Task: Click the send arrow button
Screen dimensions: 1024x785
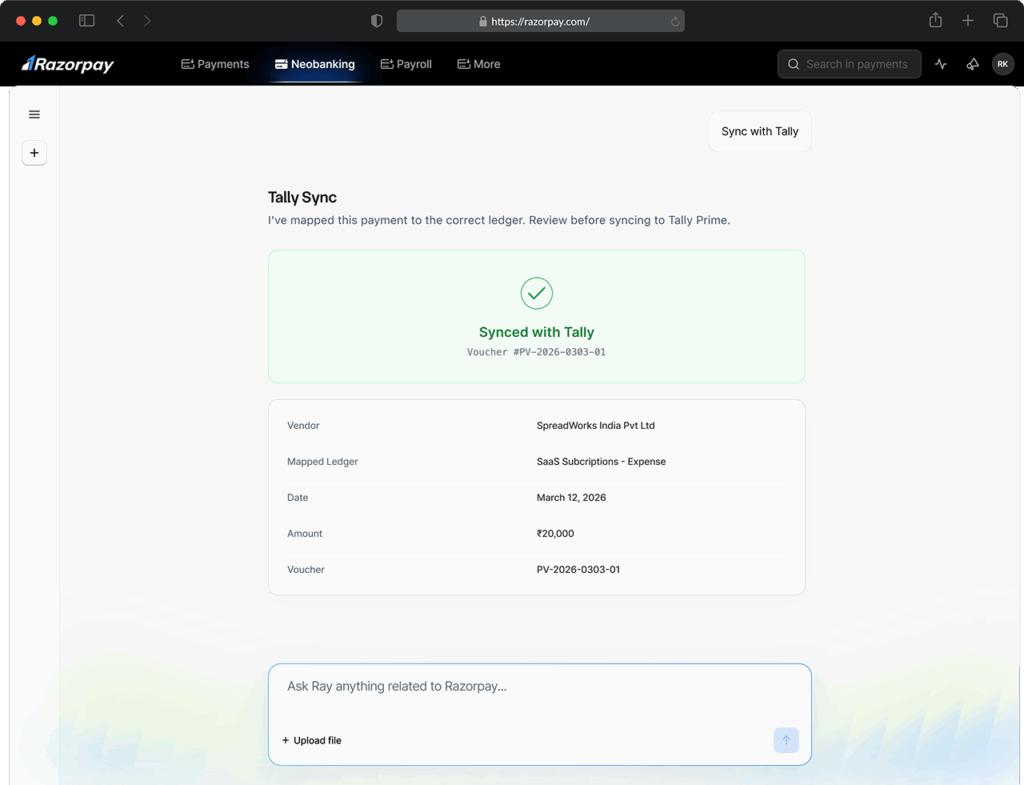Action: point(785,740)
